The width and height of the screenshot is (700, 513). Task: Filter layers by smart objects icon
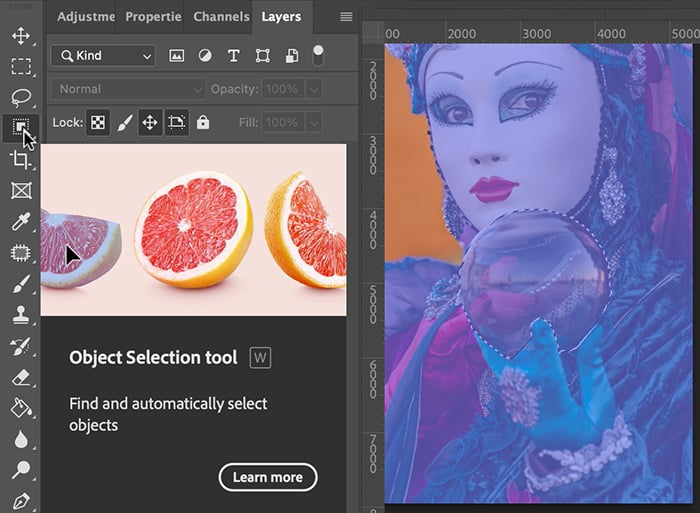292,56
